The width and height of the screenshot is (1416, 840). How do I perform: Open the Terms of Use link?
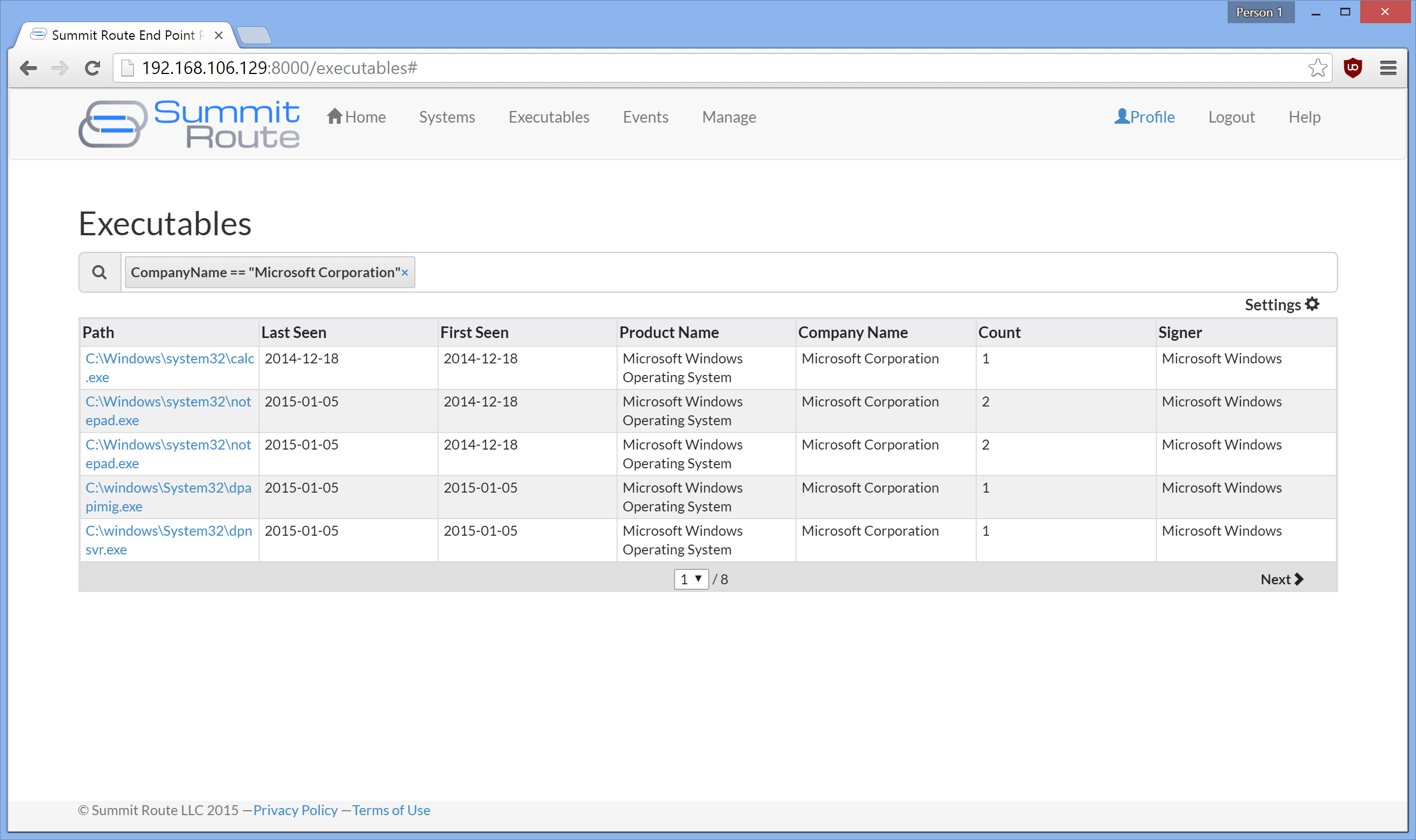pyautogui.click(x=391, y=810)
